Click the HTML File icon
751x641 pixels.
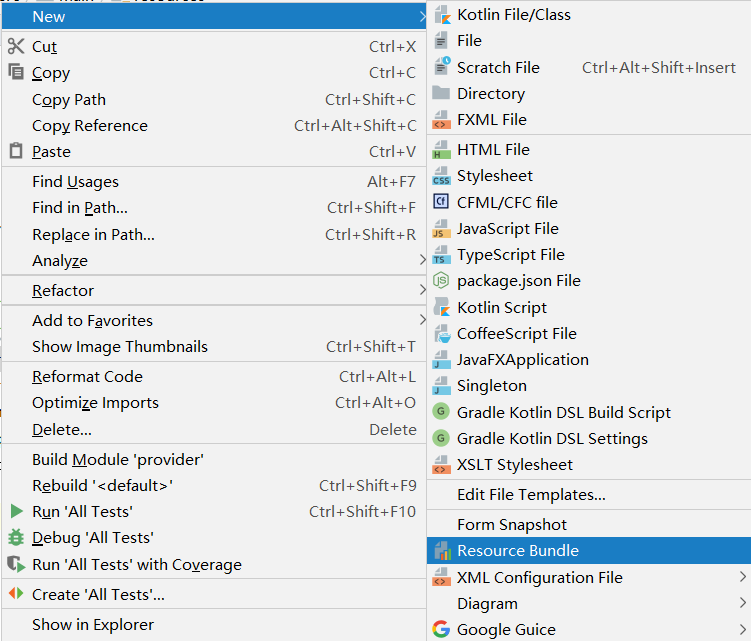pos(442,150)
